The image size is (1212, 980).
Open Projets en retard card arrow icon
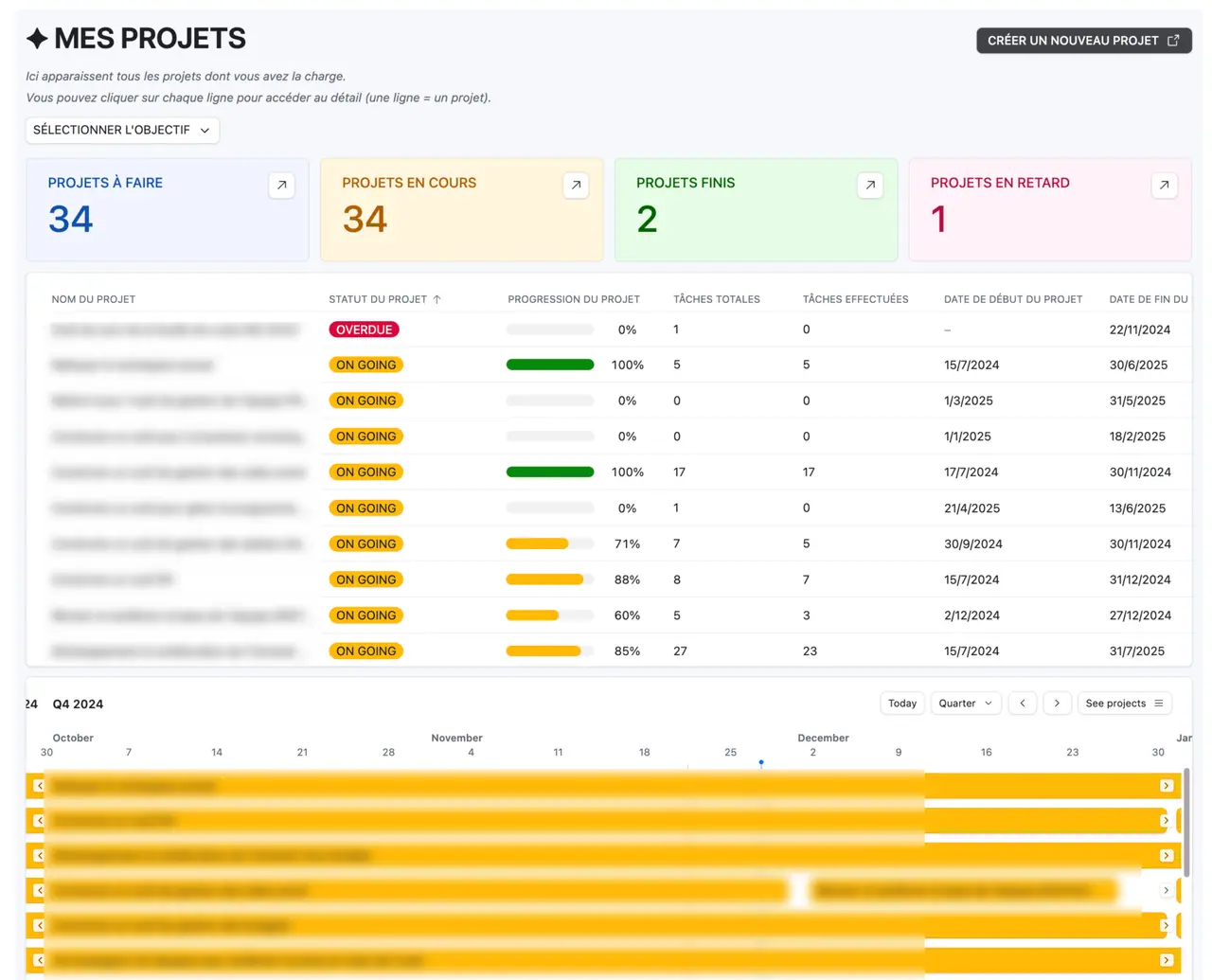pyautogui.click(x=1165, y=186)
